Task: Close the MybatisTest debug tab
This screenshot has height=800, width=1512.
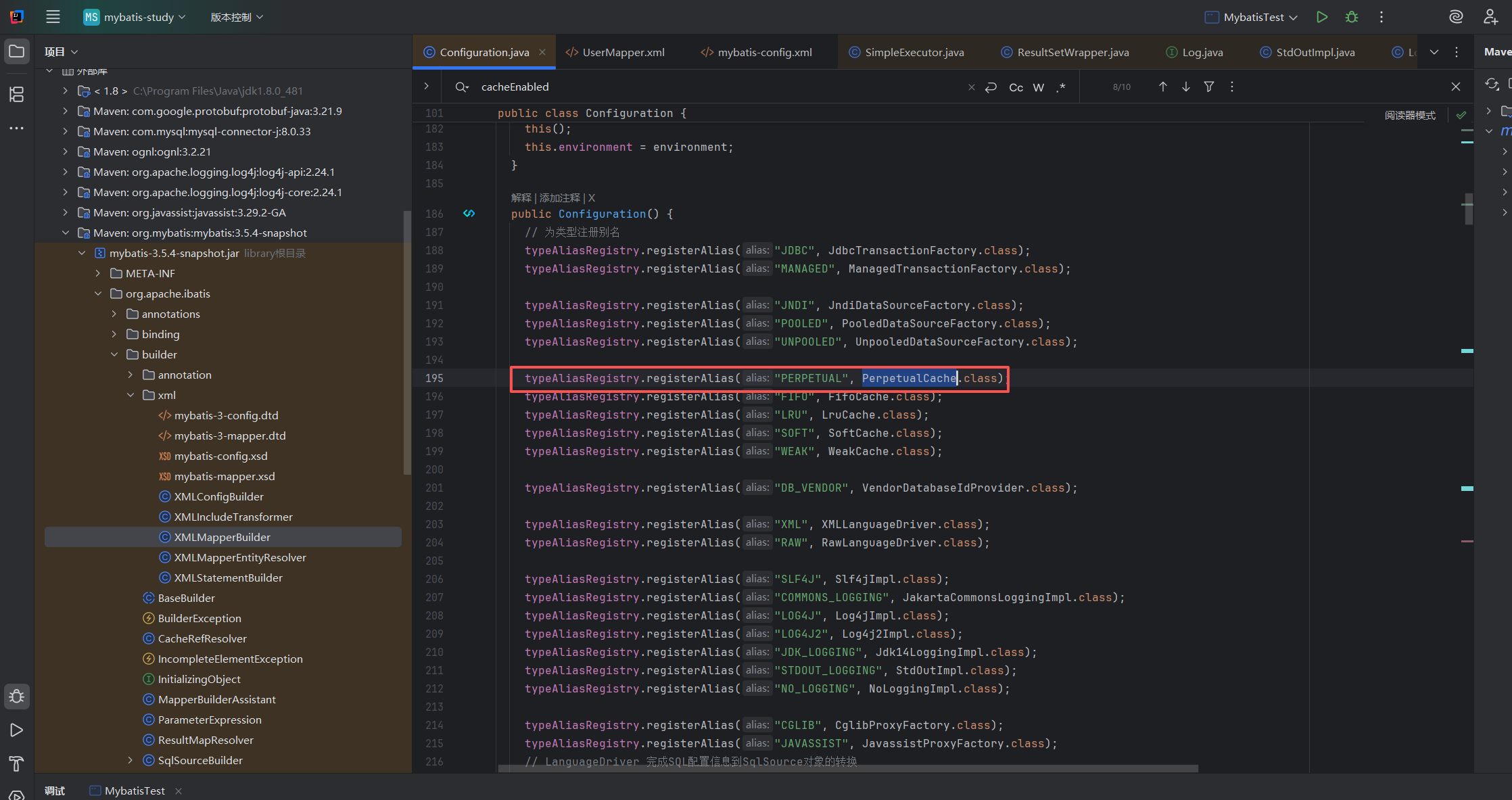Action: (x=179, y=791)
